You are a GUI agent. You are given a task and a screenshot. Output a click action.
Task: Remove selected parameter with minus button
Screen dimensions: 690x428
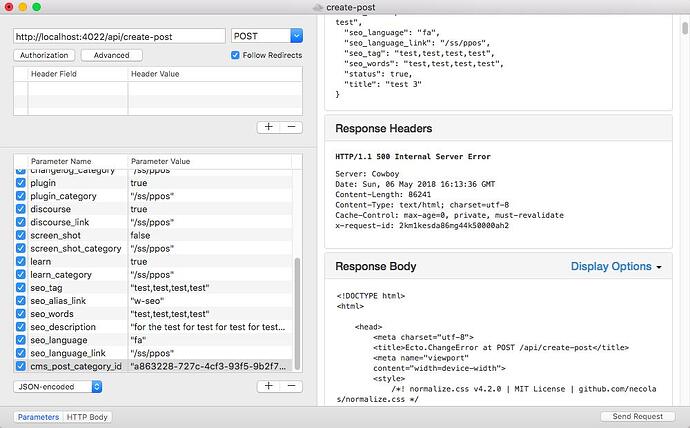[x=291, y=386]
